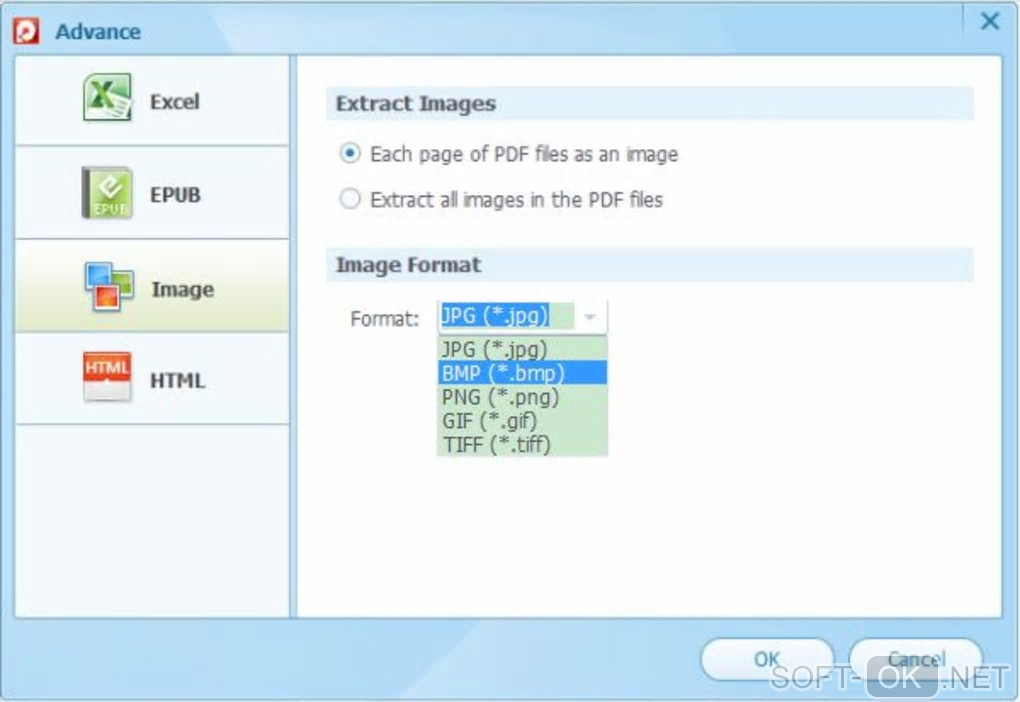Confirm settings with OK button

(767, 660)
